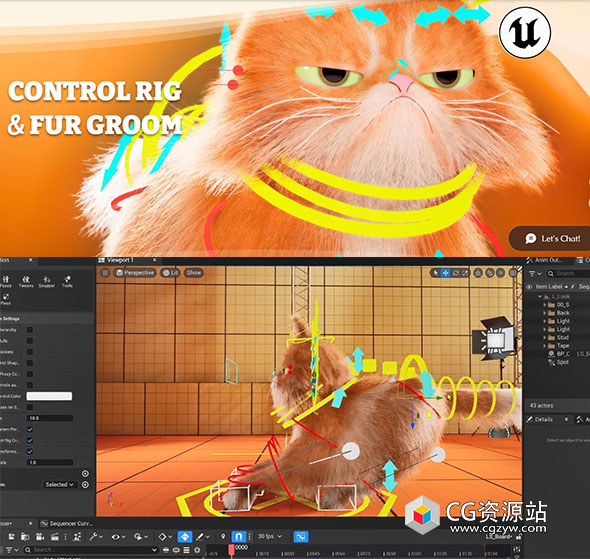Click the Sequencer browse folder icon
This screenshot has height=559, width=590.
(x=25, y=537)
